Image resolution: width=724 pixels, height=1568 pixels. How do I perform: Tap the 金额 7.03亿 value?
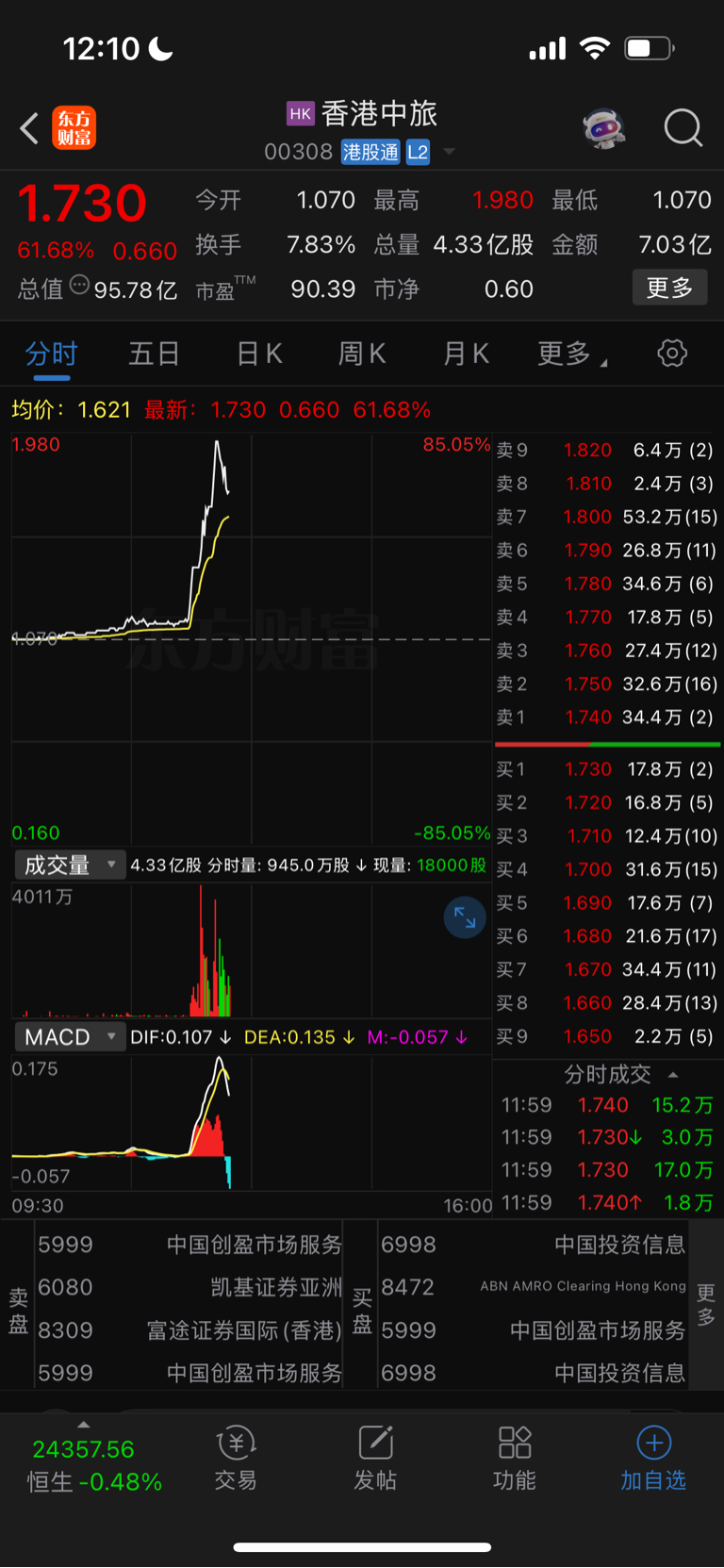point(675,245)
